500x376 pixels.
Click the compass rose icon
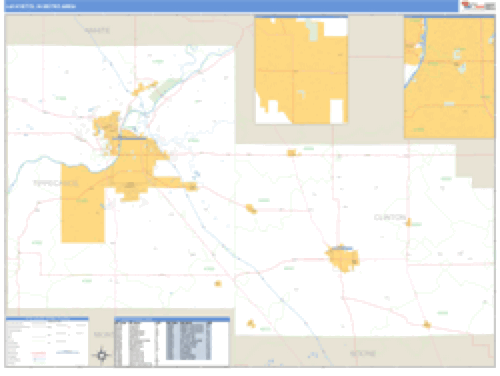[102, 355]
